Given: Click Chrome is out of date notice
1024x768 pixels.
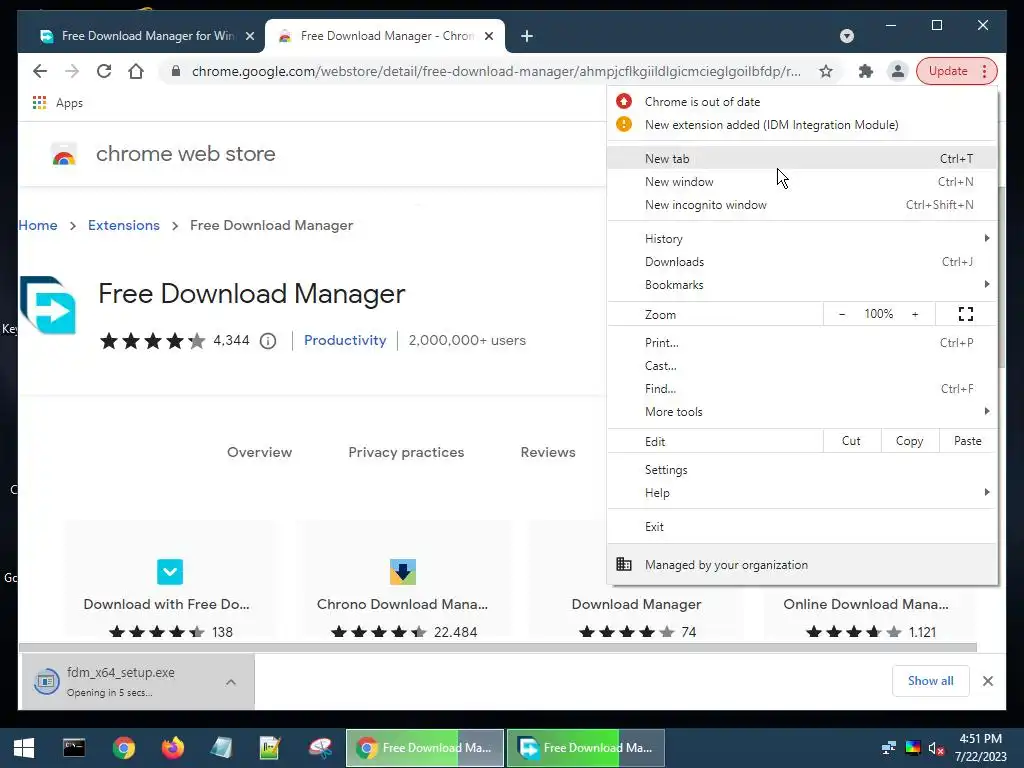Looking at the screenshot, I should 801,102.
